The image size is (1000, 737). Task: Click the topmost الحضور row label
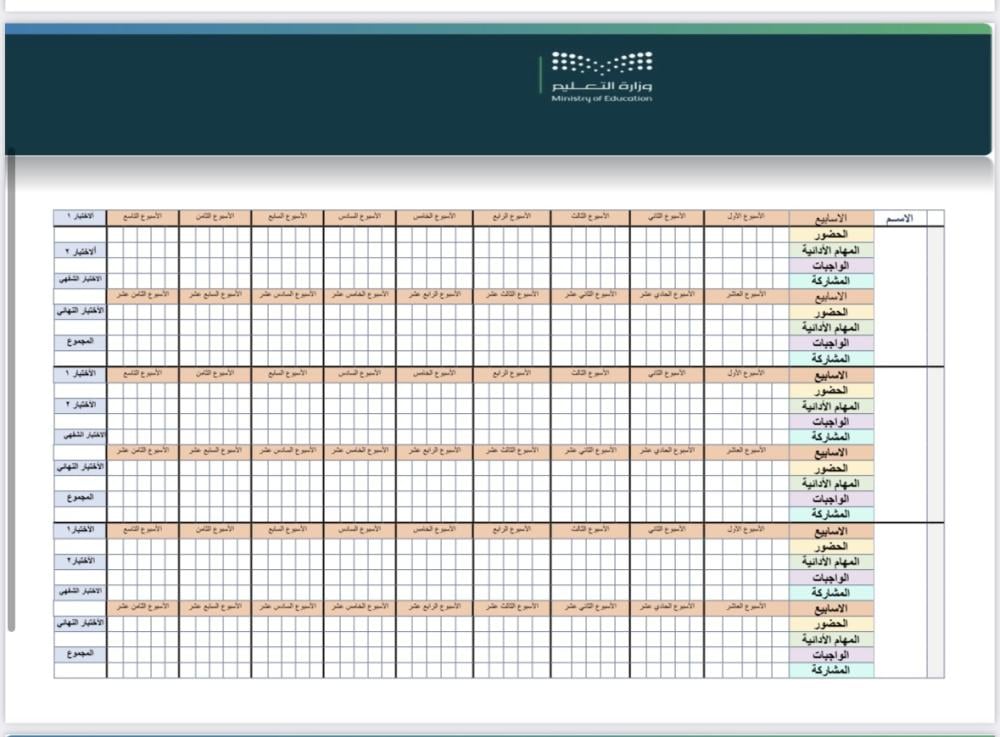[x=830, y=234]
